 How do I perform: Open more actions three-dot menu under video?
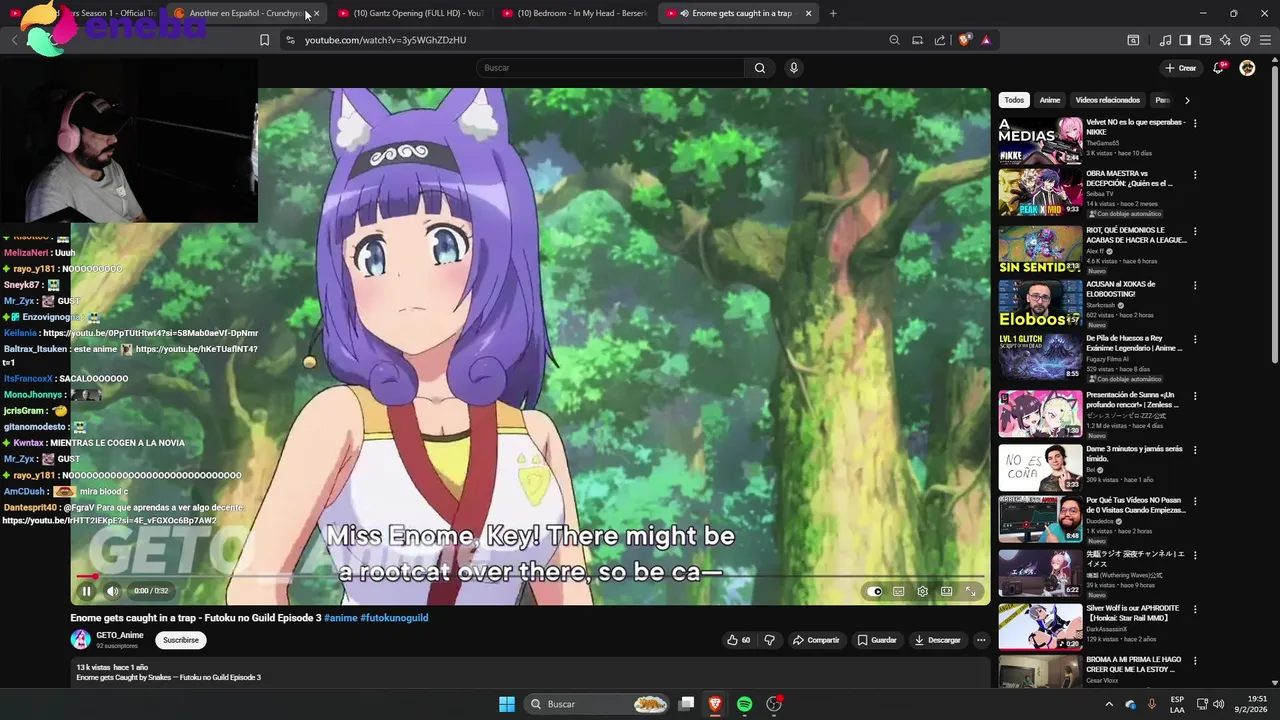tap(981, 640)
